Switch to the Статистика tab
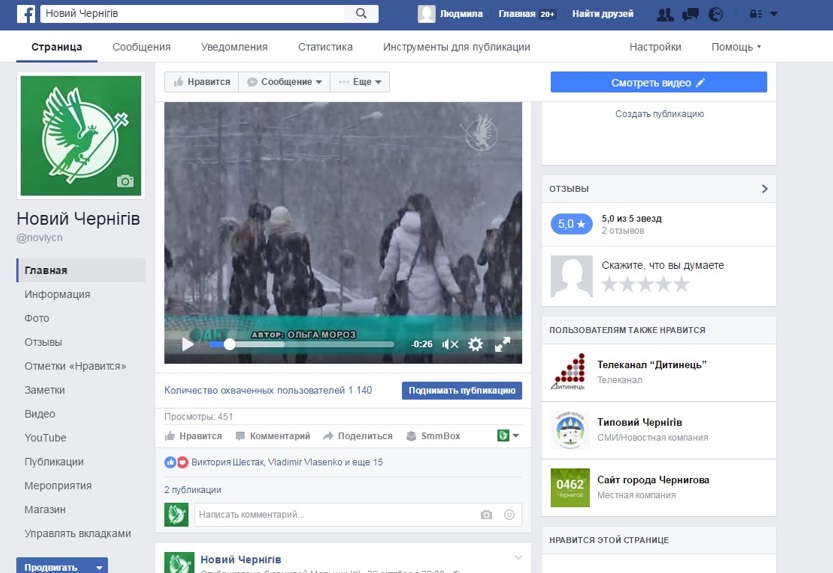This screenshot has height=573, width=833. (x=325, y=47)
